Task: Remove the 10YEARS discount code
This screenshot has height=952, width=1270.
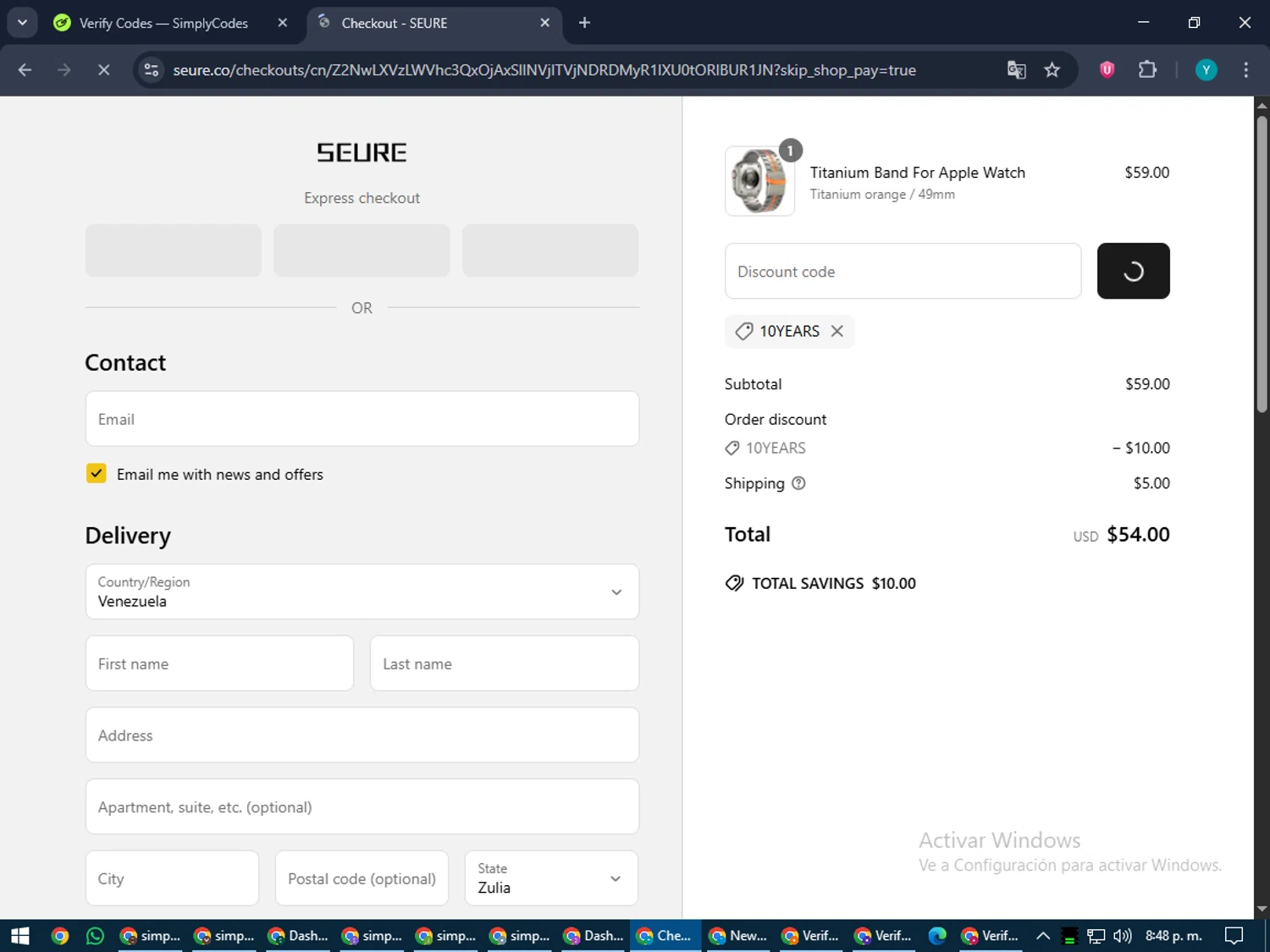Action: pos(837,331)
